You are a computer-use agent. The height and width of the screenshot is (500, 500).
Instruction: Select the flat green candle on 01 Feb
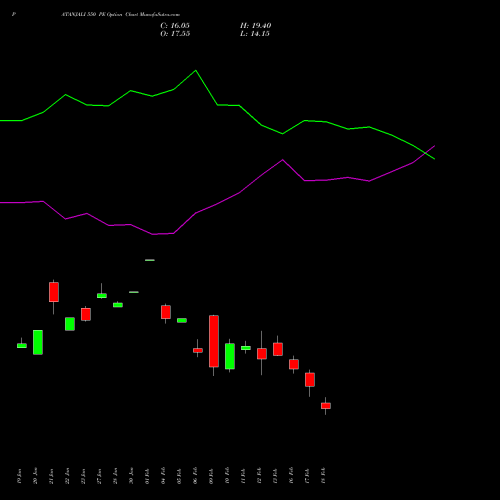click(x=150, y=260)
